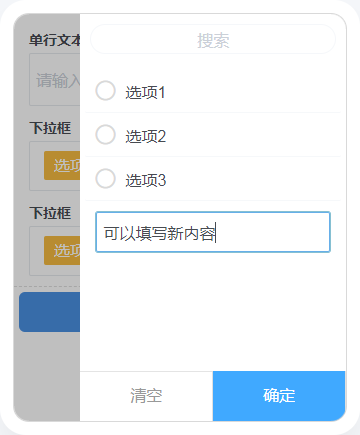Click the 请输入 single-line text field
Viewport: 360px width, 435px height.
[x=55, y=80]
